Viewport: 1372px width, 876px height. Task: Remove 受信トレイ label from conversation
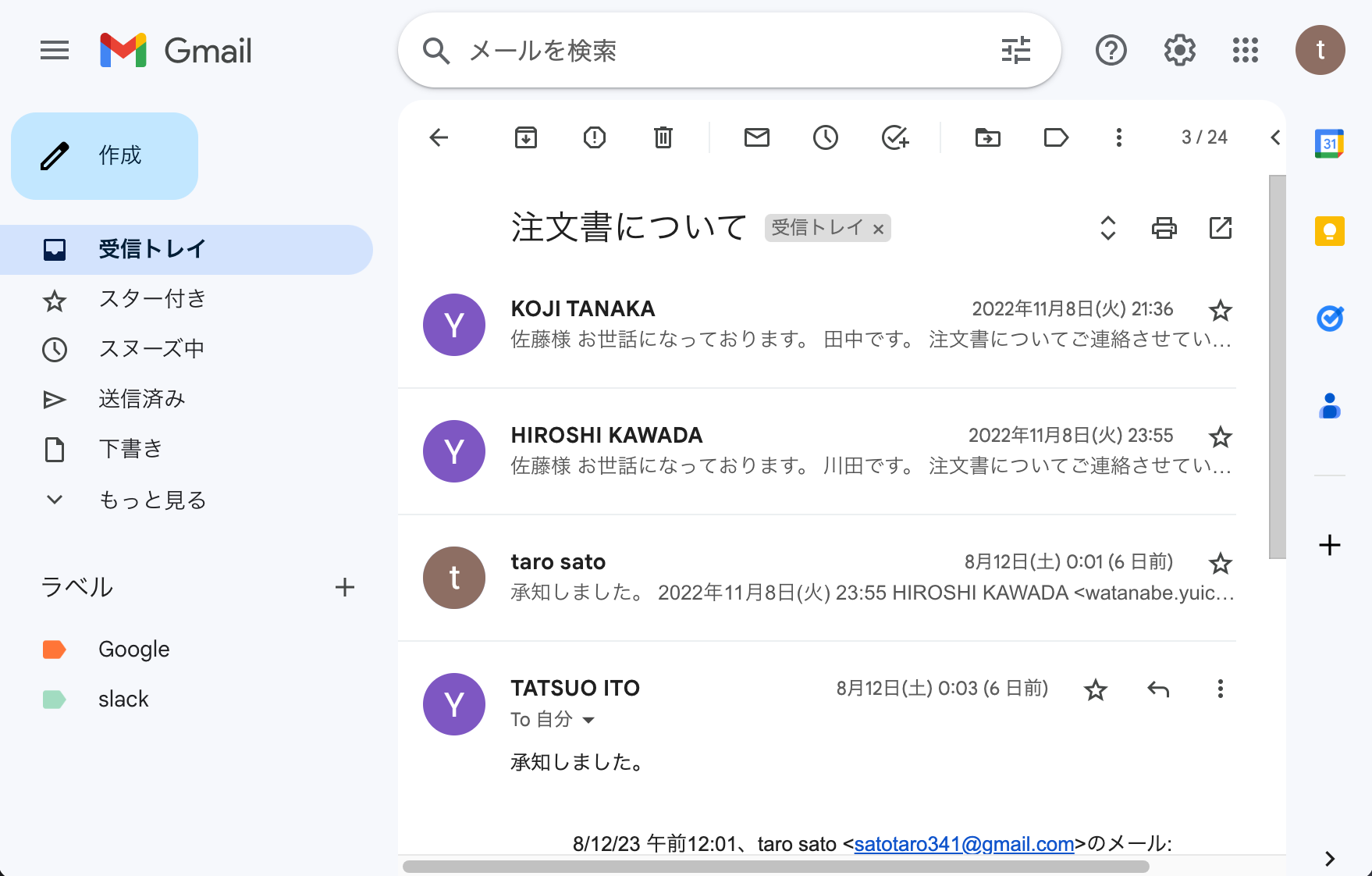point(879,229)
